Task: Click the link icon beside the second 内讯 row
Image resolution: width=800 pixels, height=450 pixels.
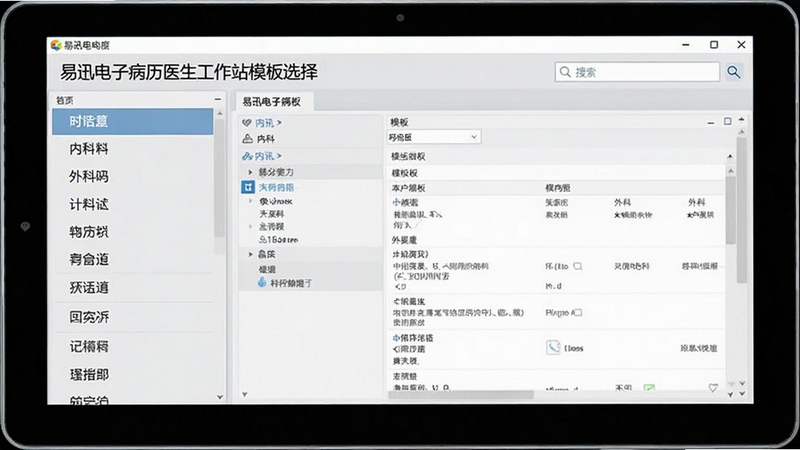Action: click(x=247, y=156)
